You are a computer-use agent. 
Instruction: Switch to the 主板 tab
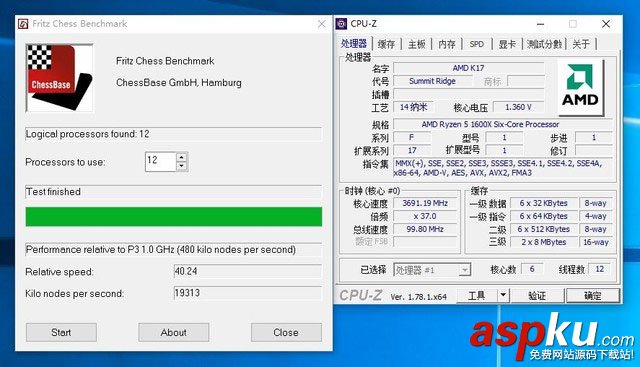tap(417, 44)
